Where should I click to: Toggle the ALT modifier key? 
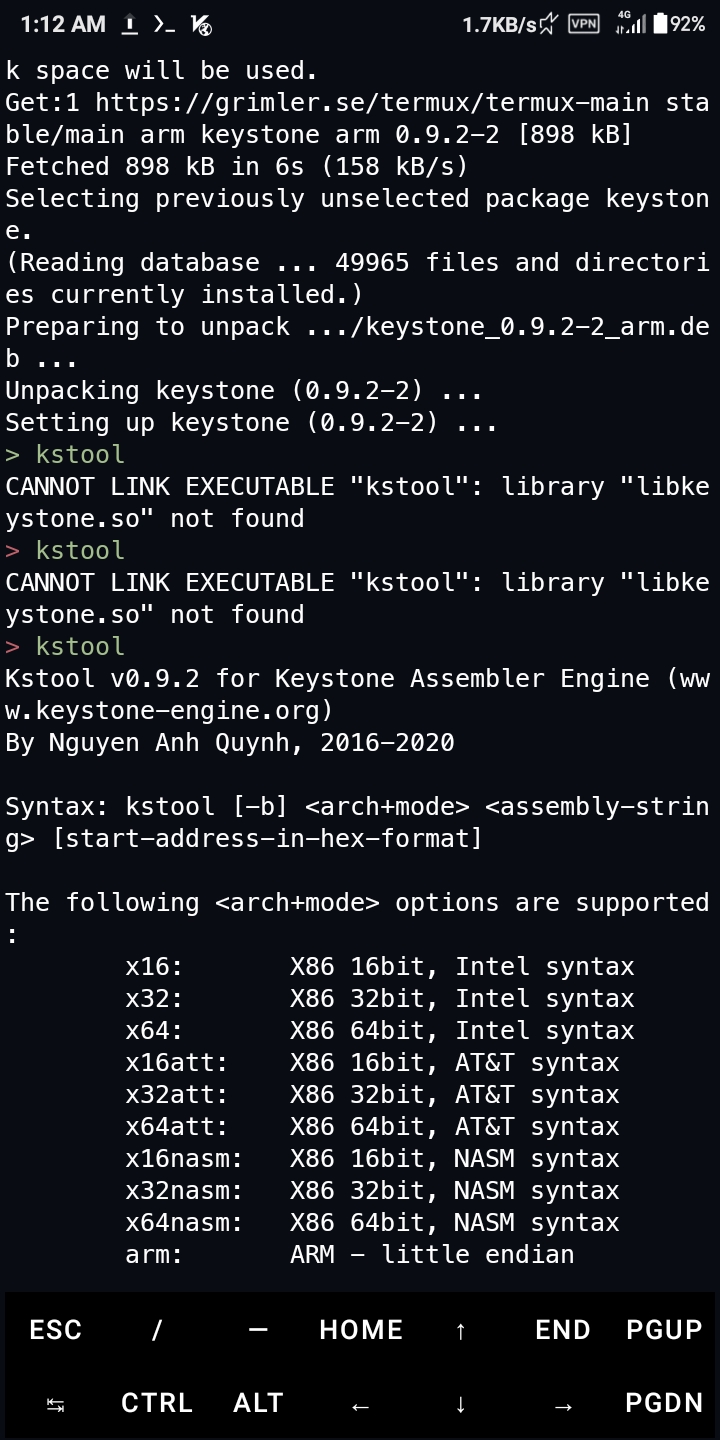tap(258, 1402)
